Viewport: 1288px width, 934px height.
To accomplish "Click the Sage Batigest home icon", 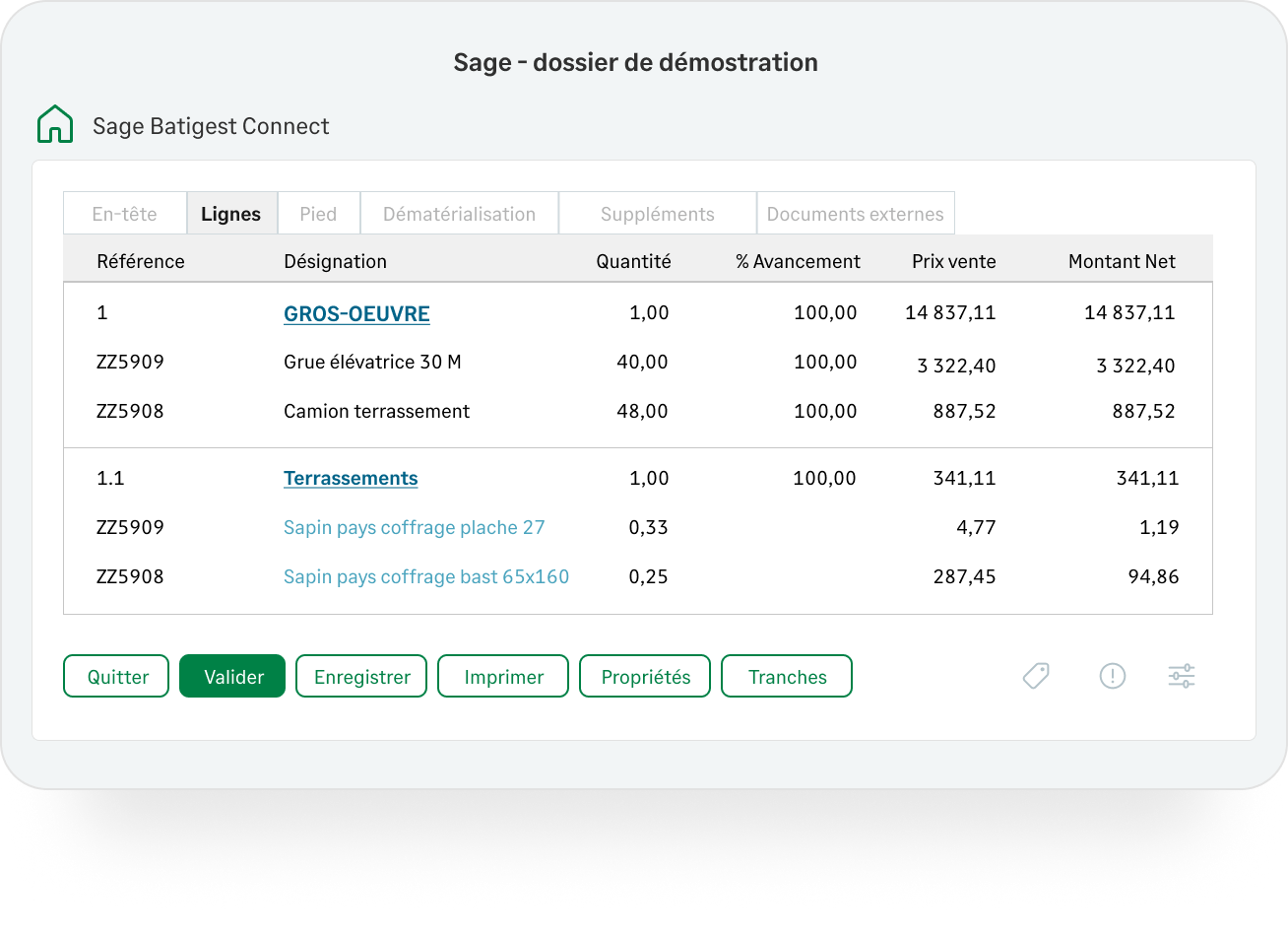I will tap(55, 125).
